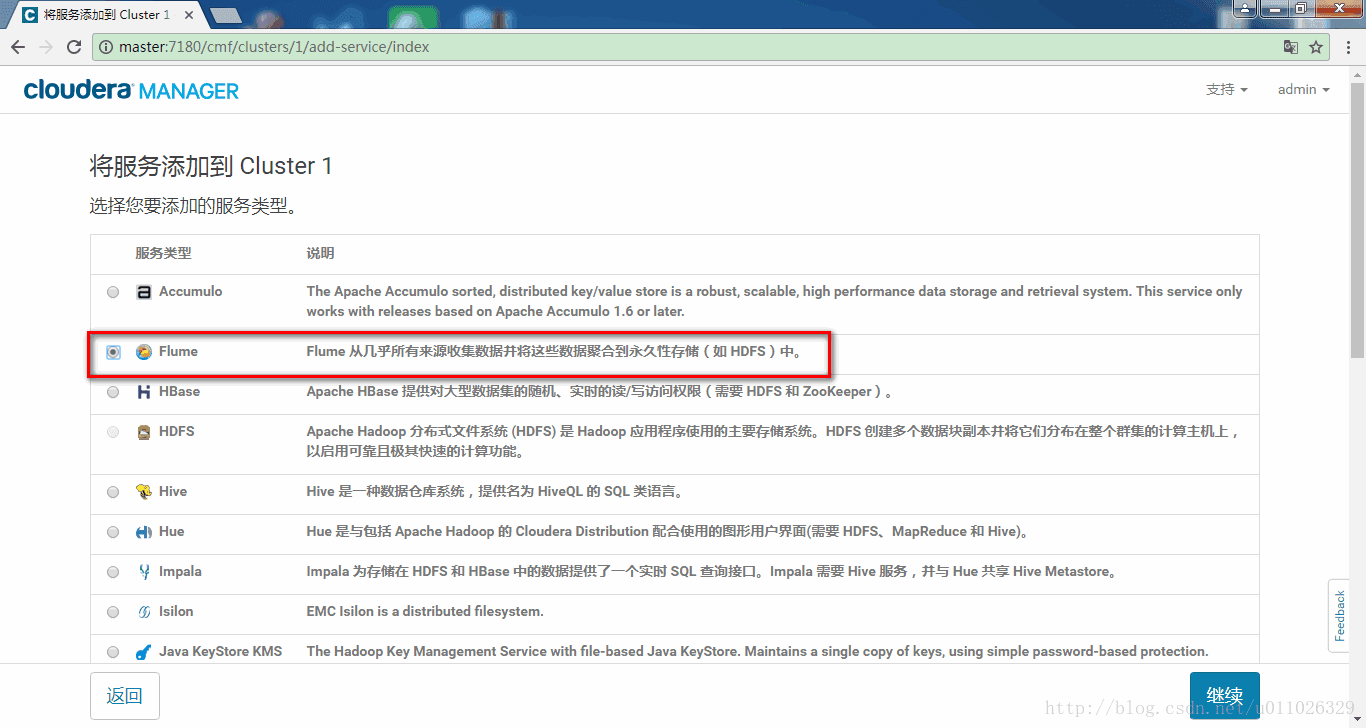The width and height of the screenshot is (1366, 728).
Task: Reload the page with refresh icon
Action: coord(74,47)
